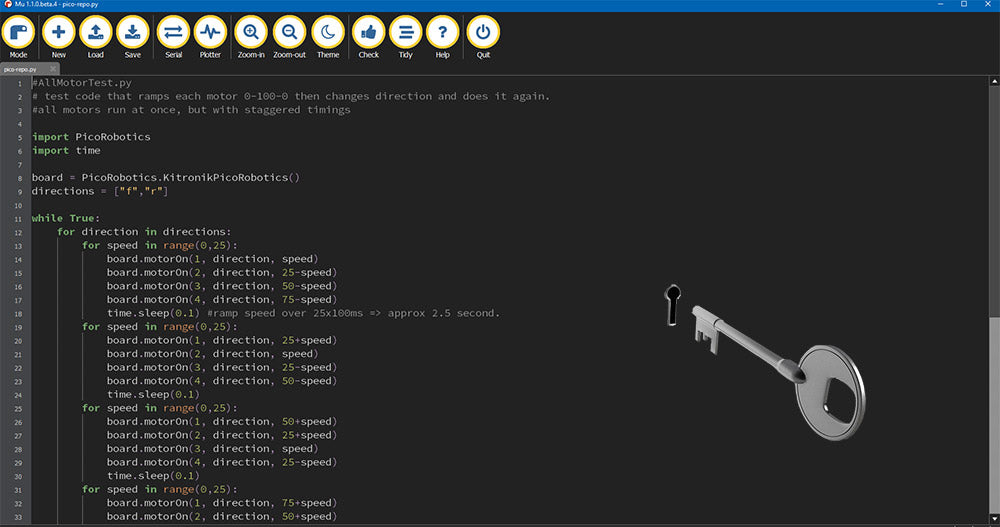Click line number 11 in the gutter

click(17, 218)
